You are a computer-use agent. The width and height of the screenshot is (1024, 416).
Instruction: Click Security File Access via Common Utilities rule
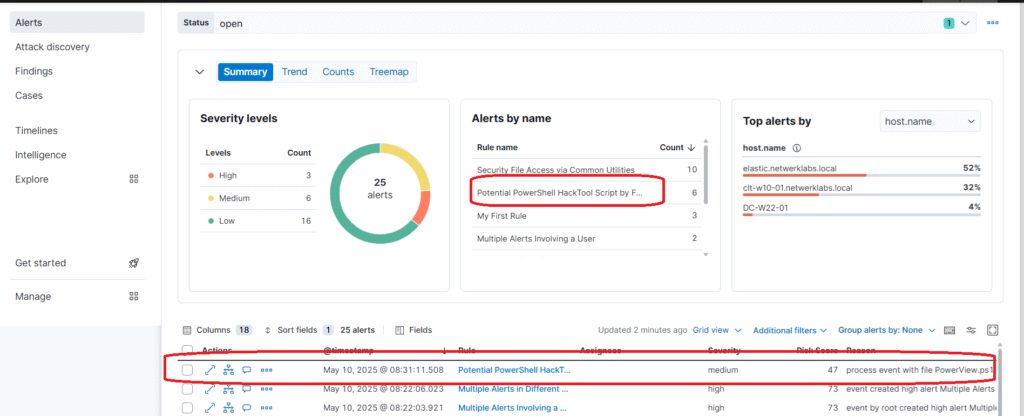point(556,170)
